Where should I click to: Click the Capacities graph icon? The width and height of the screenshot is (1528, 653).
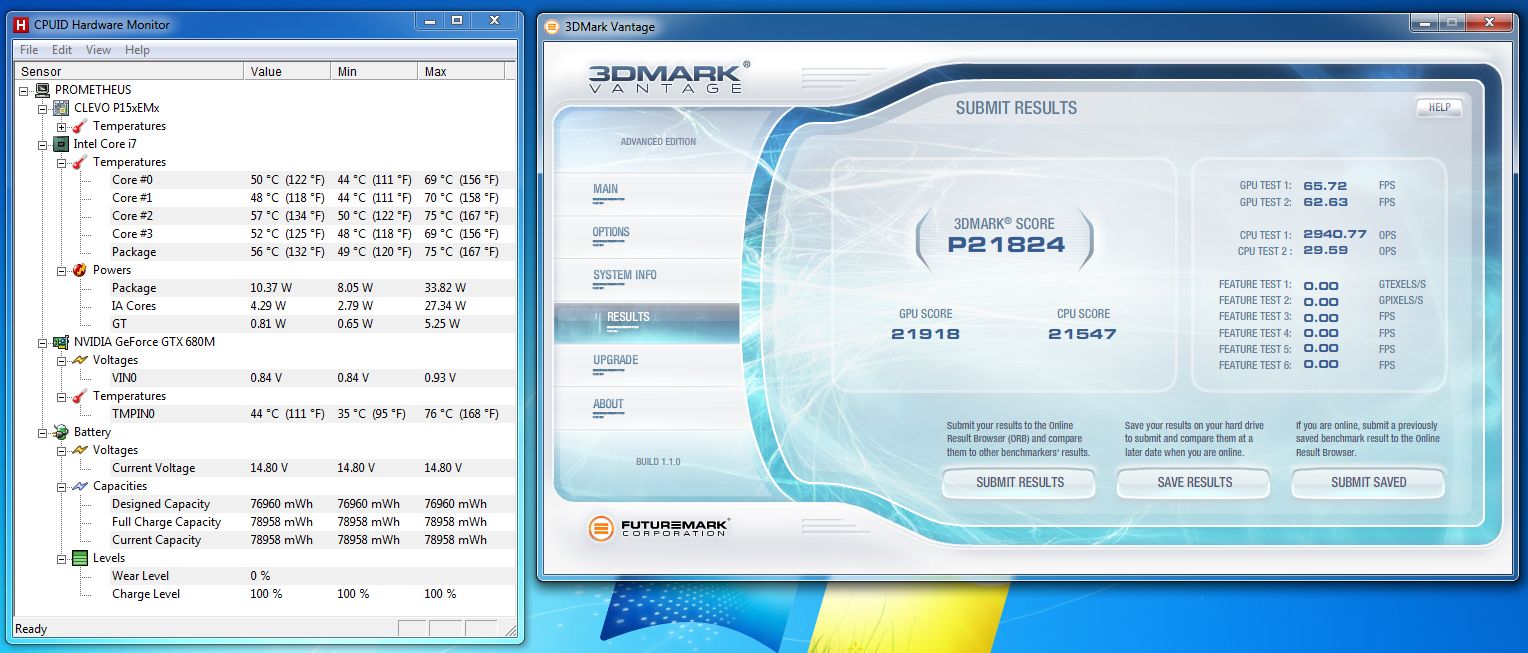[80, 486]
